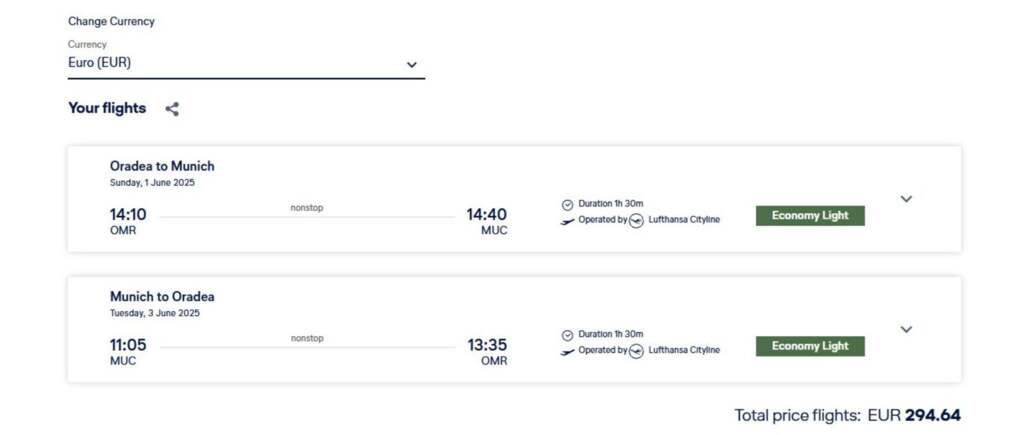This screenshot has height=435, width=1024.
Task: Click the 14:10 OMR departure time
Action: click(x=128, y=214)
